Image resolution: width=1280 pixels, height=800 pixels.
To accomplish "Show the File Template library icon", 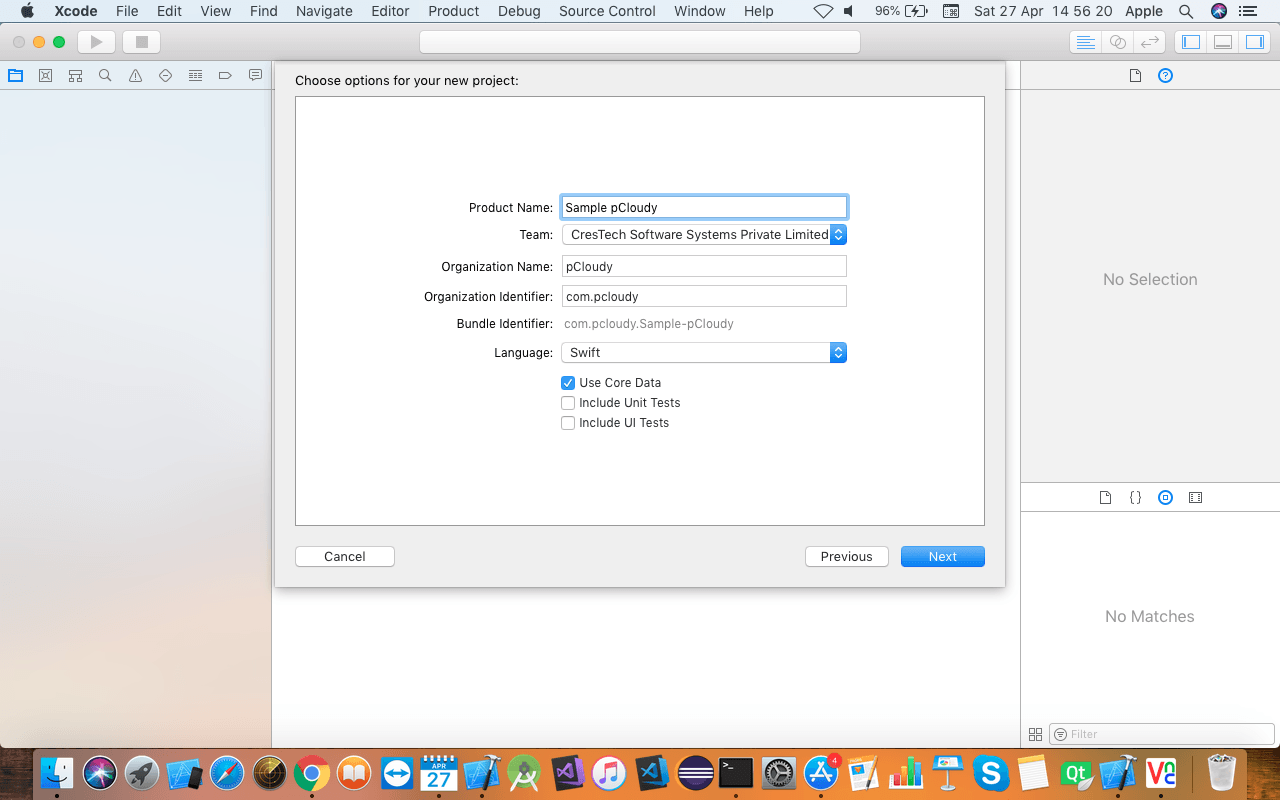I will click(x=1105, y=497).
